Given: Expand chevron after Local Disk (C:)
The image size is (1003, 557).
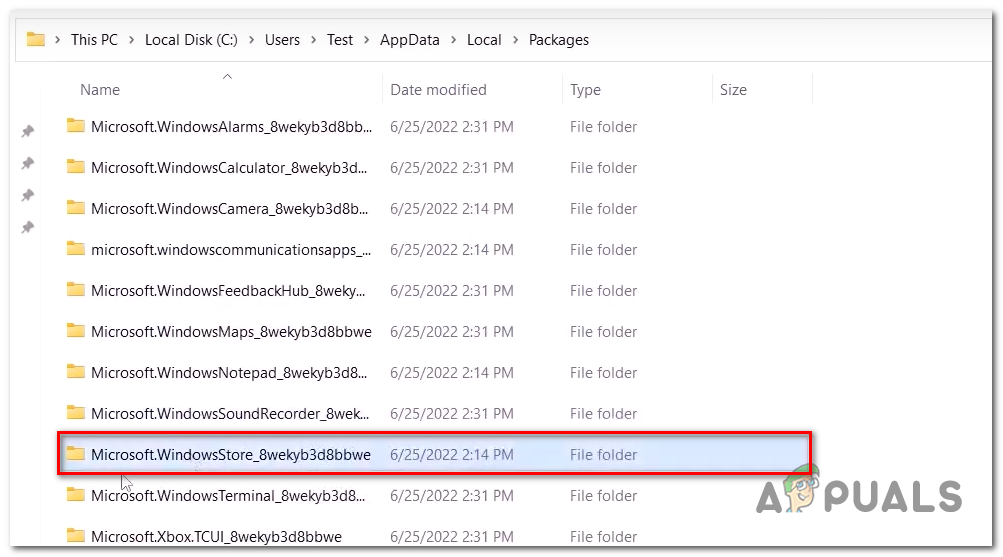Looking at the screenshot, I should coord(251,40).
